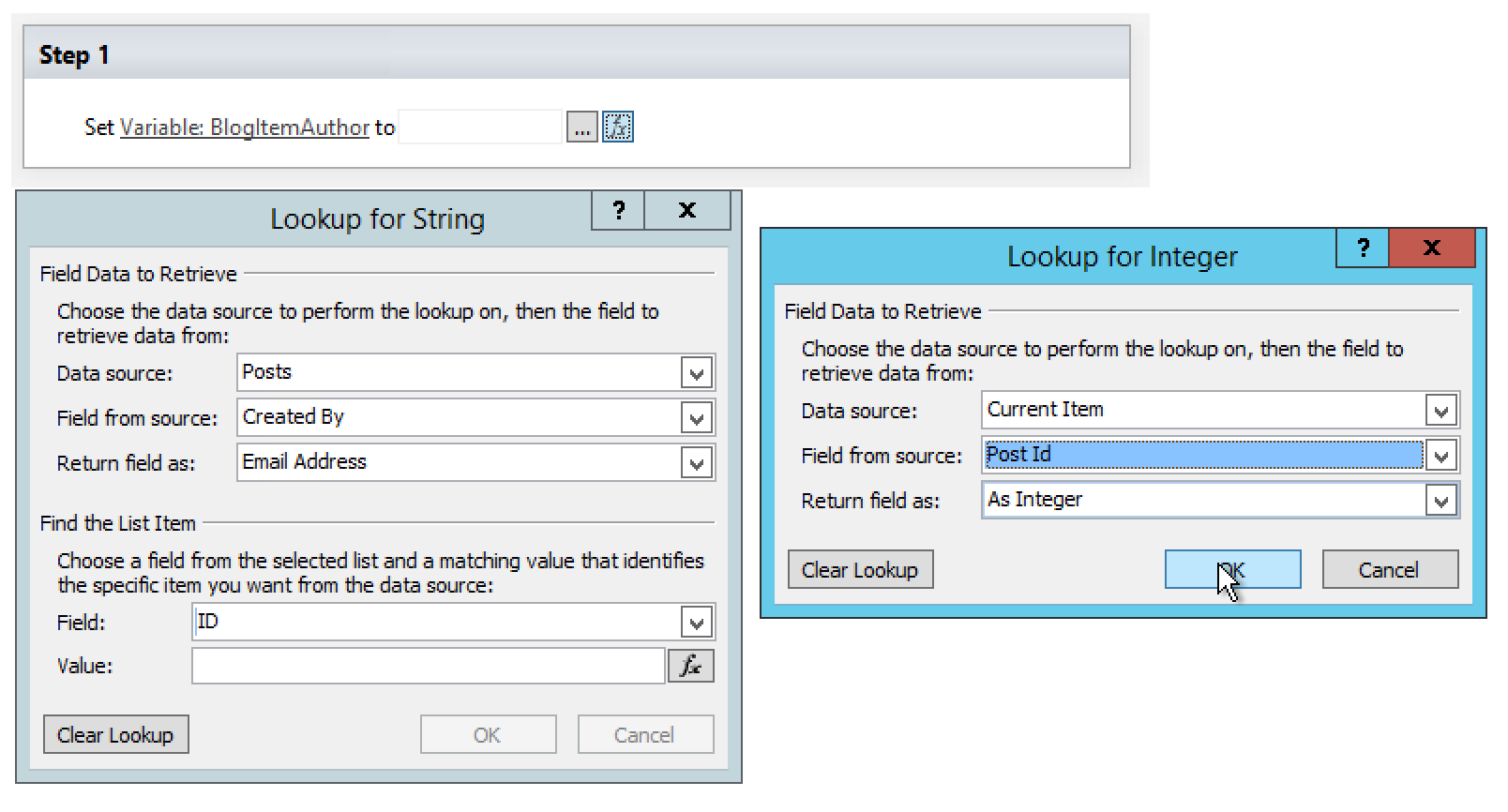Cancel the Lookup for Integer dialog
The image size is (1508, 812).
point(1389,570)
